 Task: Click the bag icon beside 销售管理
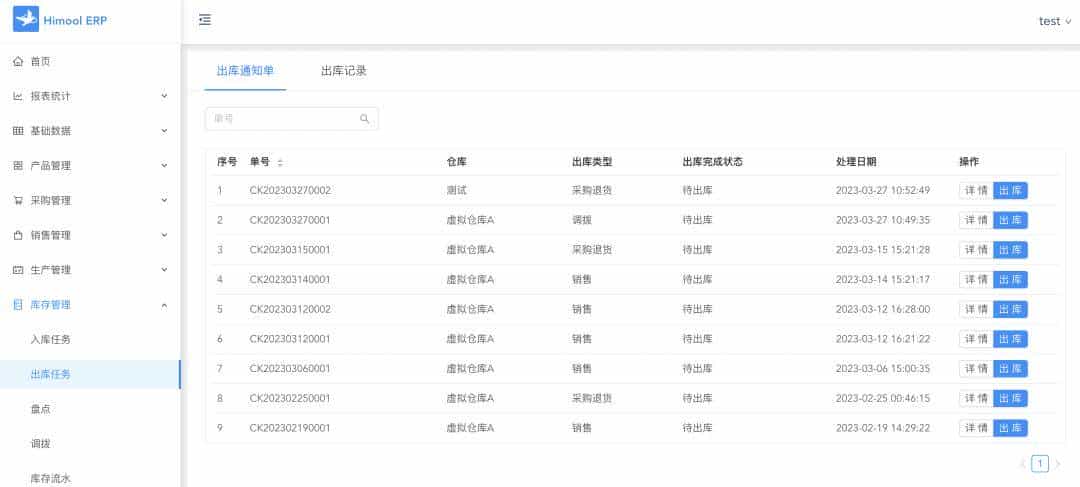pyautogui.click(x=19, y=235)
